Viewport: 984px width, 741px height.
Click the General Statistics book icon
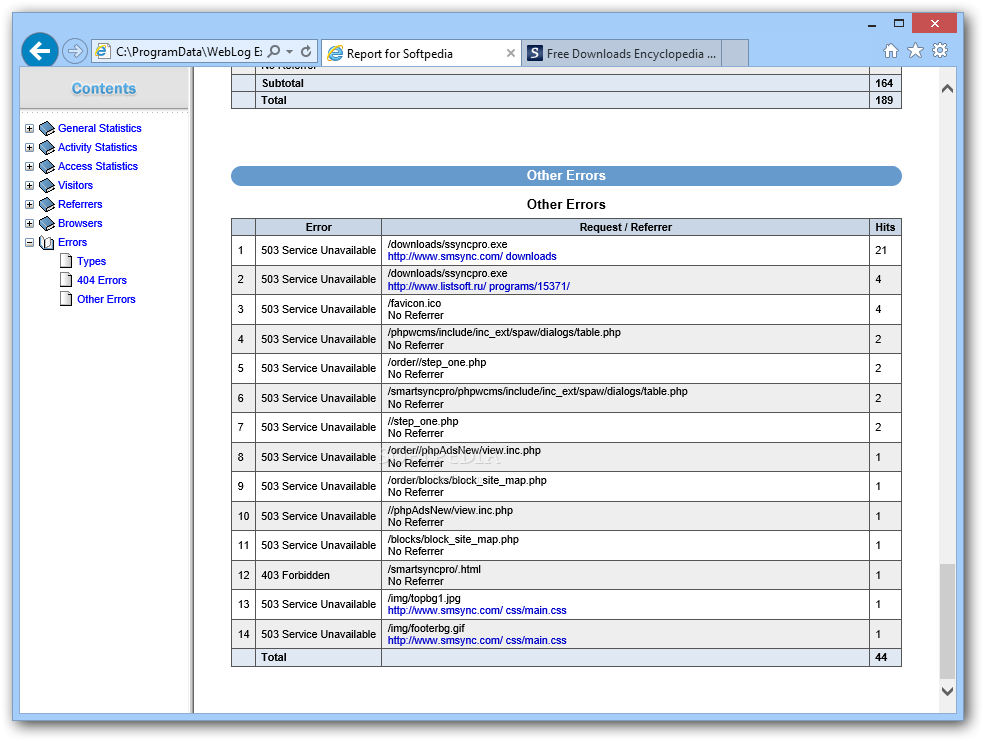[x=47, y=129]
